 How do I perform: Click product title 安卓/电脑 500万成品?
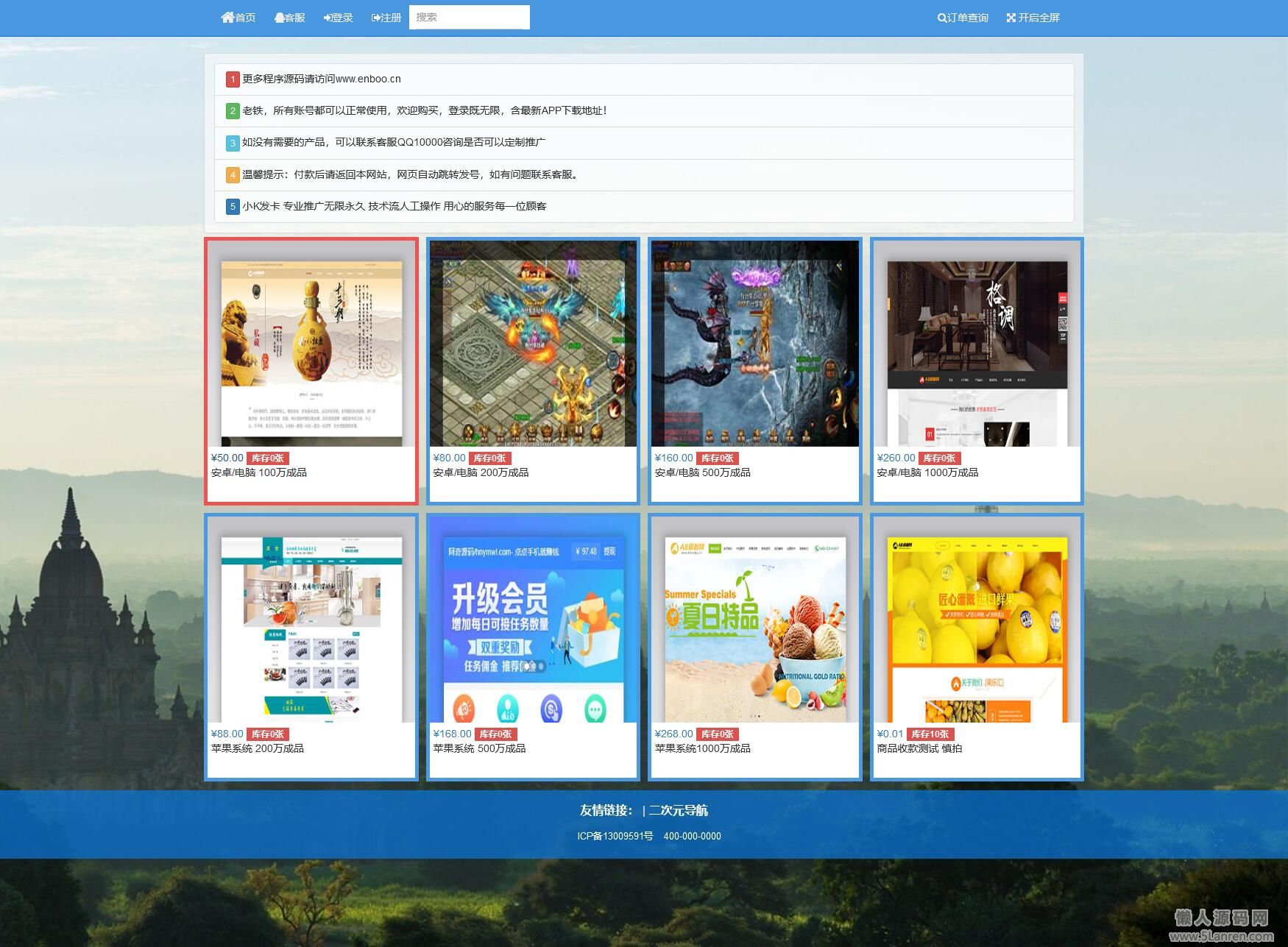703,473
